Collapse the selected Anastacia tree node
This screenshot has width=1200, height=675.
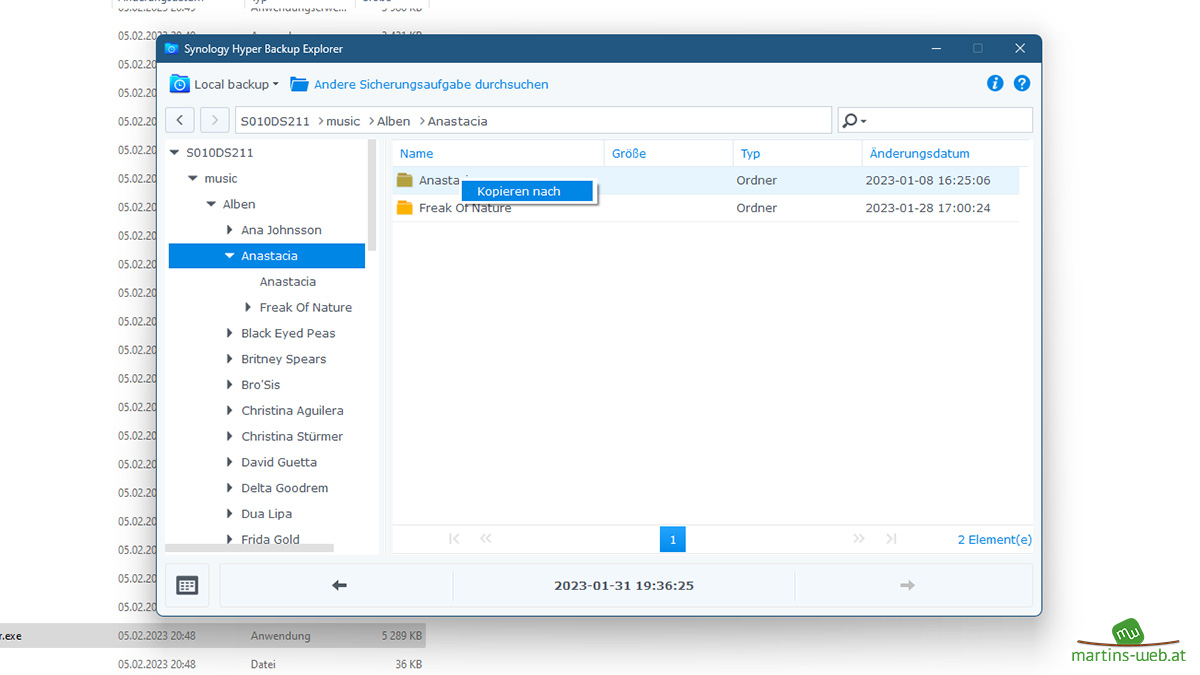tap(230, 256)
